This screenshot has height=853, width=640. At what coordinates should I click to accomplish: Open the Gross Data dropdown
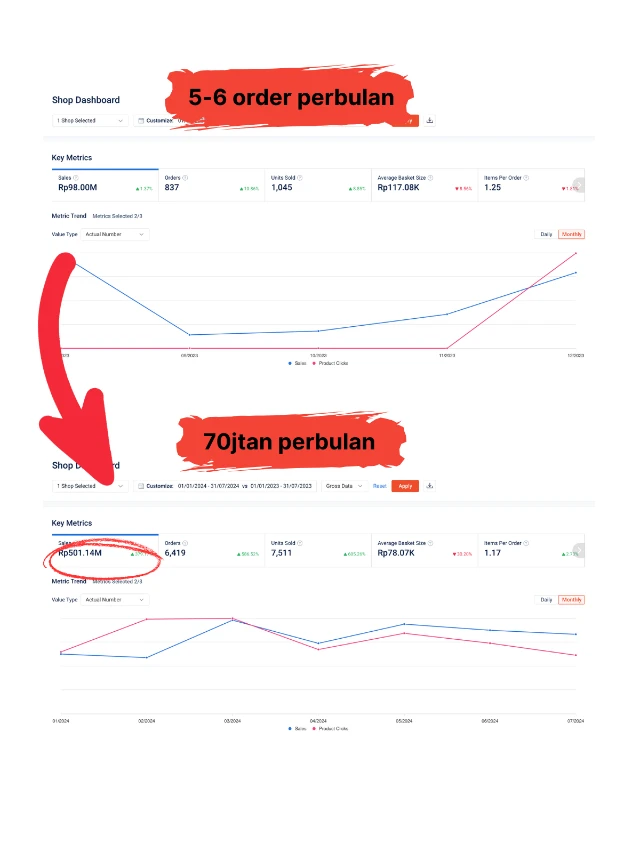pyautogui.click(x=343, y=486)
